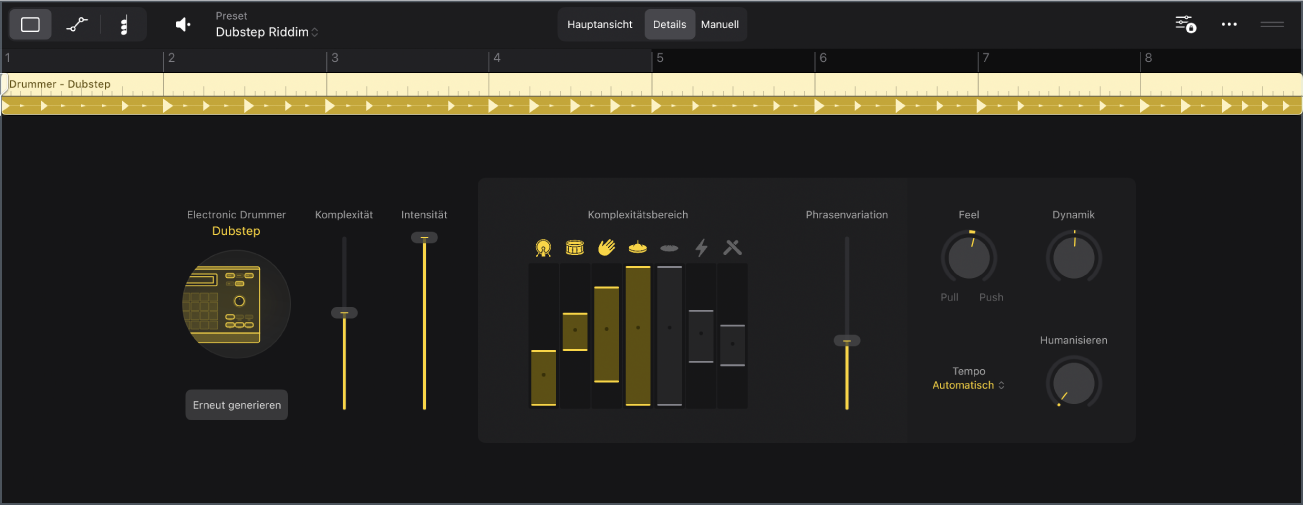Screen dimensions: 1303x505
Task: Select the Drummer - Dubstep region
Action: point(651,94)
